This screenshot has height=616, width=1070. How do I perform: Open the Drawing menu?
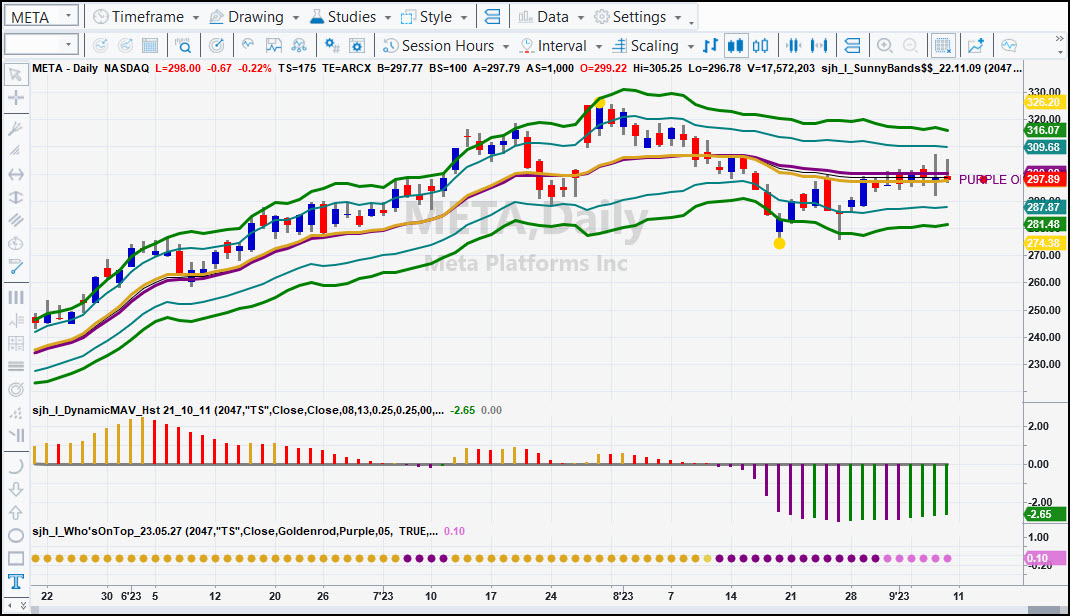click(x=254, y=17)
